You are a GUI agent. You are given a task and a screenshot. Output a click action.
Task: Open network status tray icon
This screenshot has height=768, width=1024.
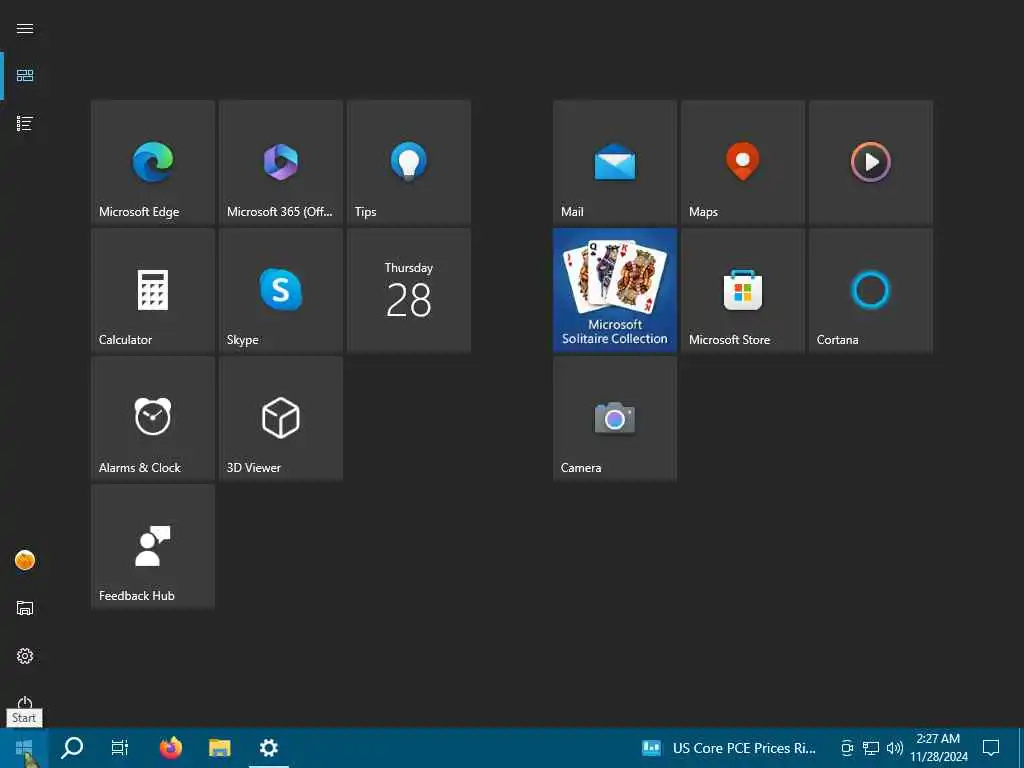coord(871,748)
